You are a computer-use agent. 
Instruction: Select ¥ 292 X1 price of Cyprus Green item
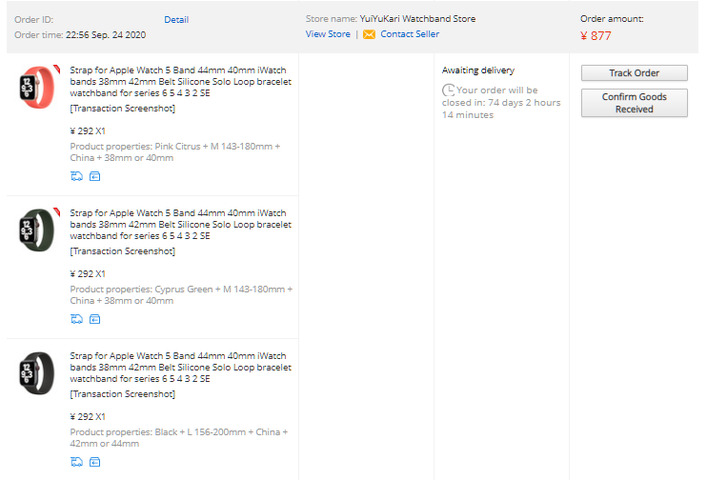pos(87,274)
